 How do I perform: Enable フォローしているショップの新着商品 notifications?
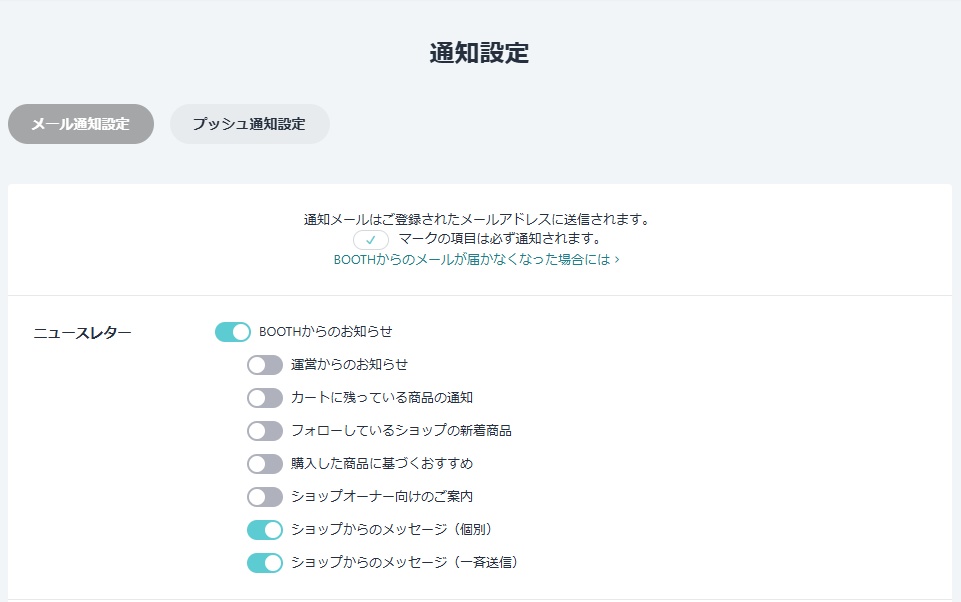click(x=264, y=430)
